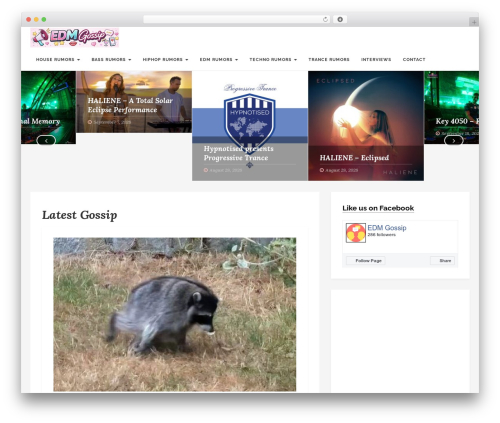The height and width of the screenshot is (423, 500).
Task: Expand the Bass Rumors dropdown arrow
Action: pyautogui.click(x=130, y=60)
